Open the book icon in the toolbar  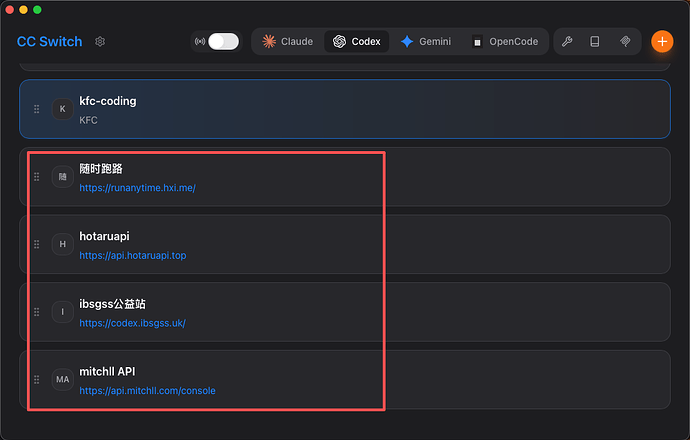click(595, 42)
